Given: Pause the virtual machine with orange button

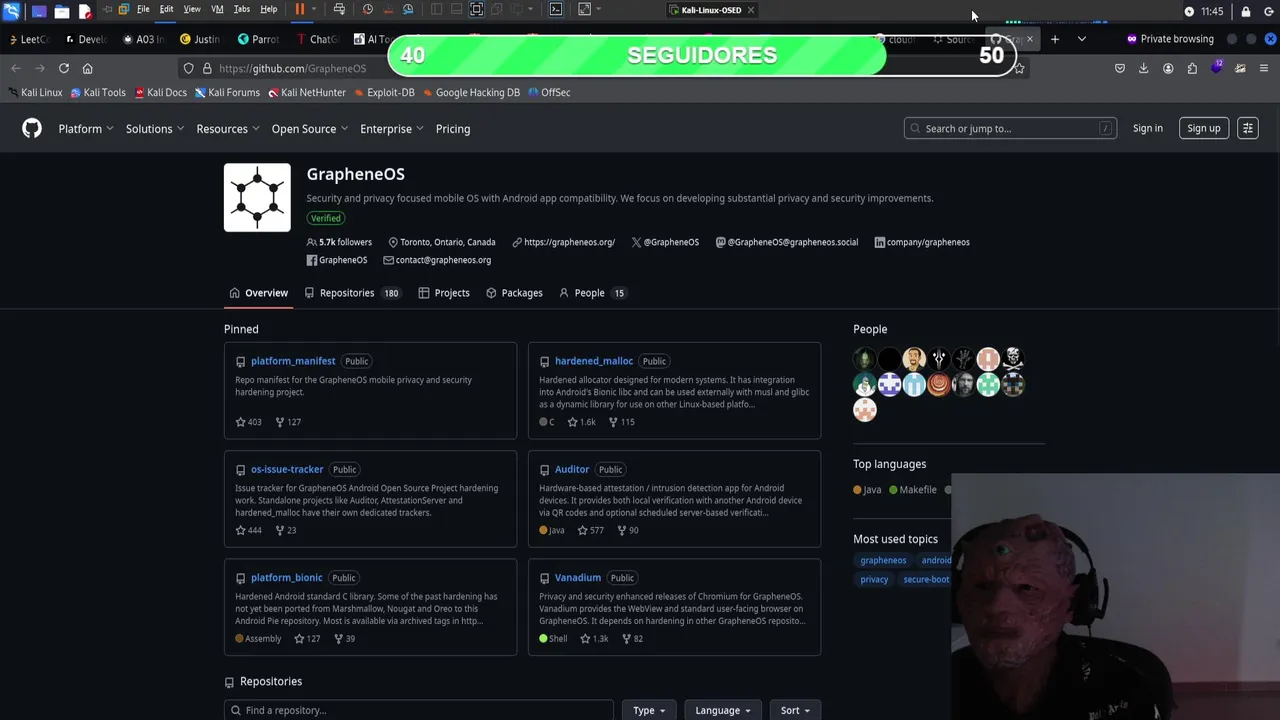Looking at the screenshot, I should 299,9.
